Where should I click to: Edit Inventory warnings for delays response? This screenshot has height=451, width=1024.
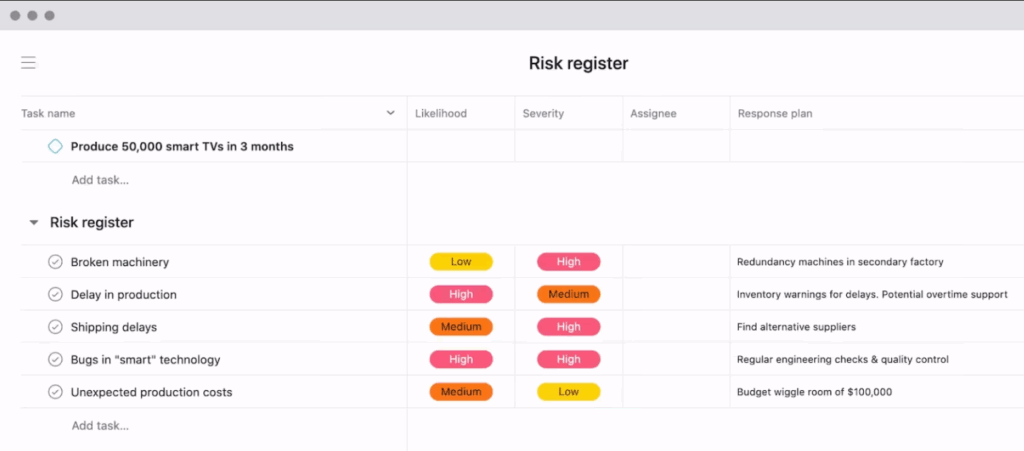[872, 294]
